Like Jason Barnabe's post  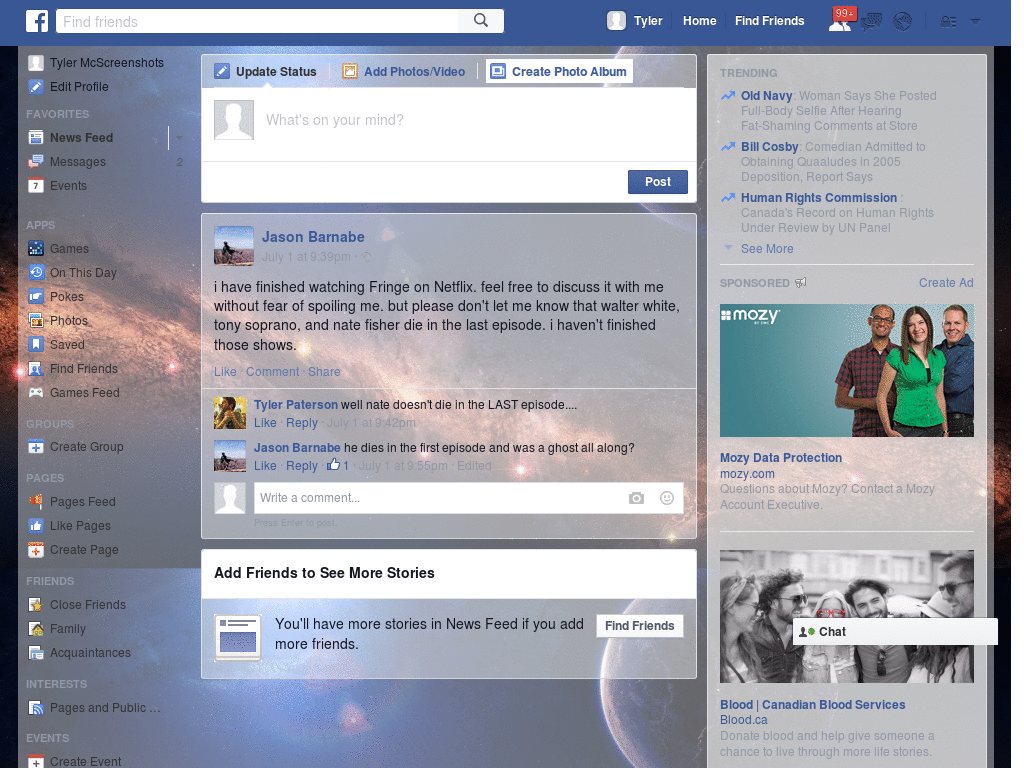[225, 372]
